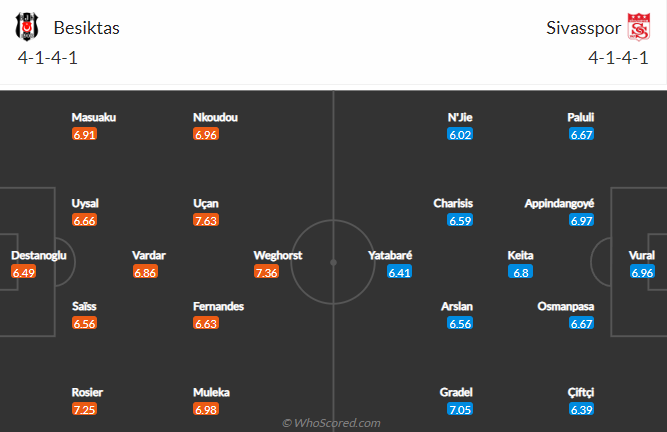The height and width of the screenshot is (432, 667).
Task: Select Vardar's 6.86 rating badge
Action: [145, 272]
